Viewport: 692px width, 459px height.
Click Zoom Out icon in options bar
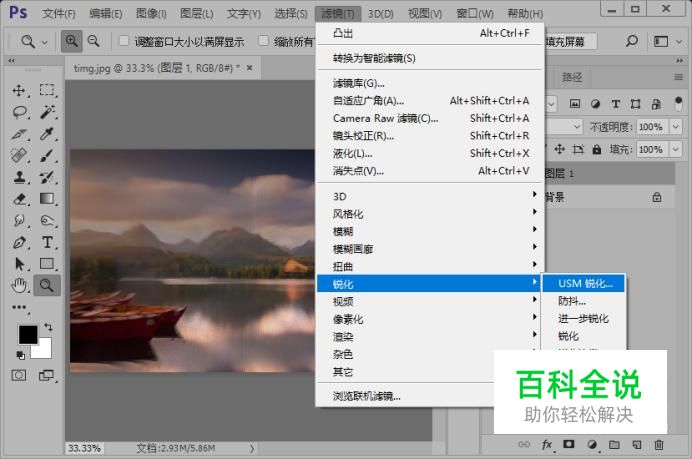click(x=93, y=41)
